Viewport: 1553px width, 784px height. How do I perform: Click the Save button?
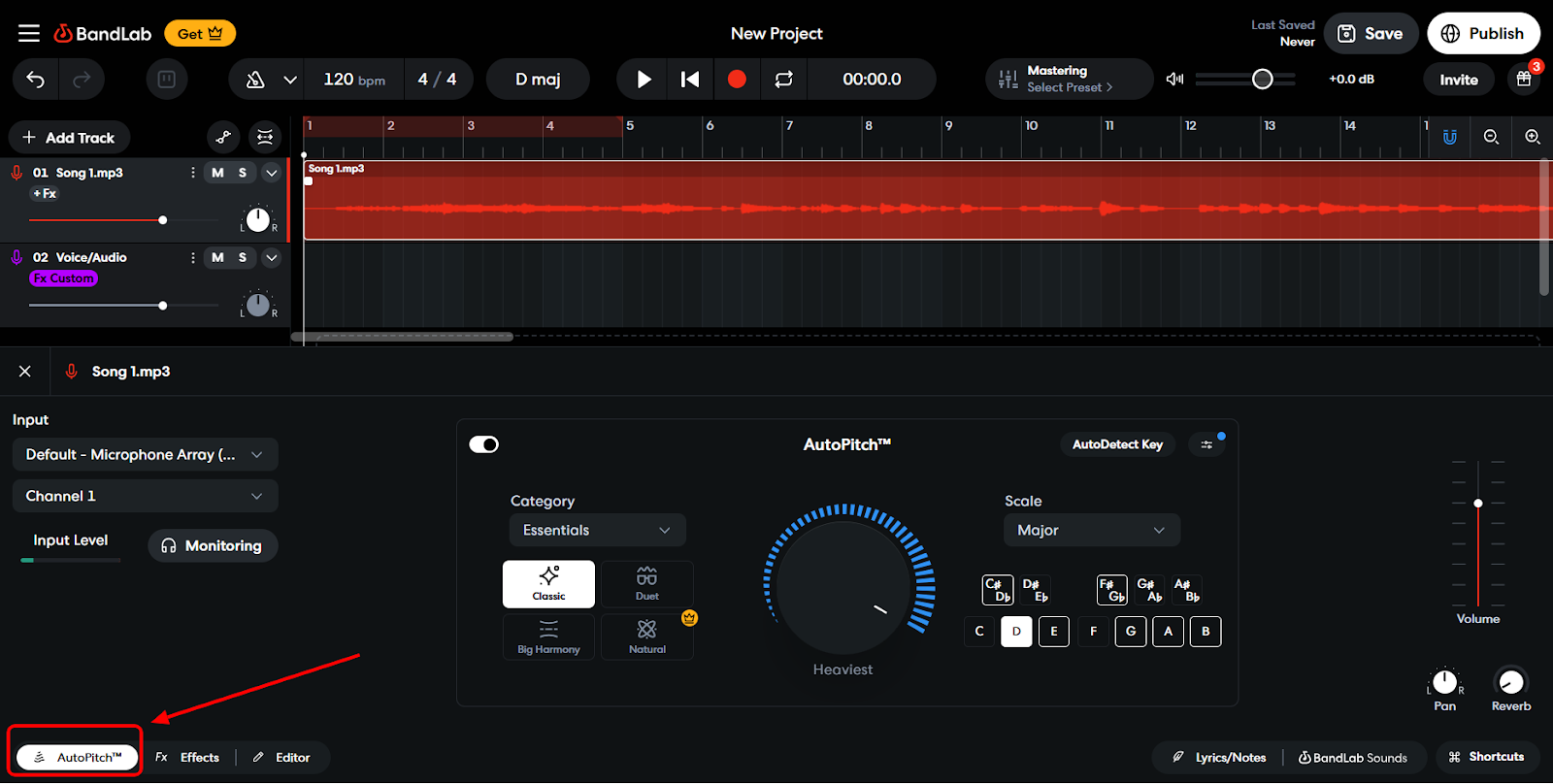pyautogui.click(x=1371, y=34)
